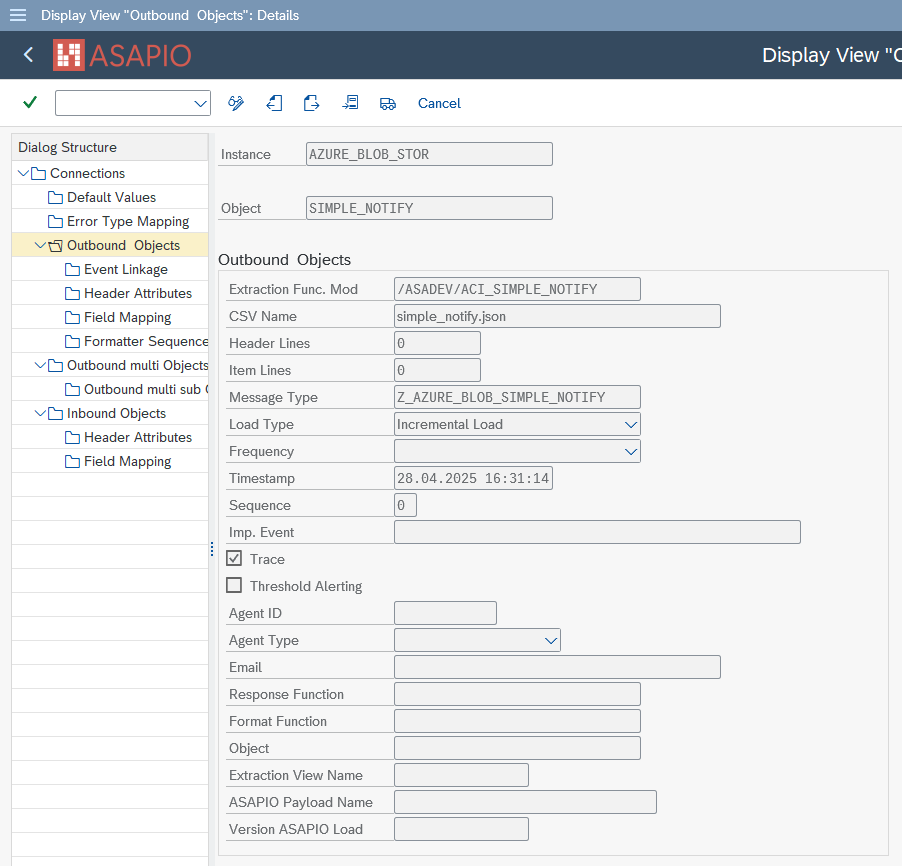
Task: Click the transport truck icon
Action: 388,104
